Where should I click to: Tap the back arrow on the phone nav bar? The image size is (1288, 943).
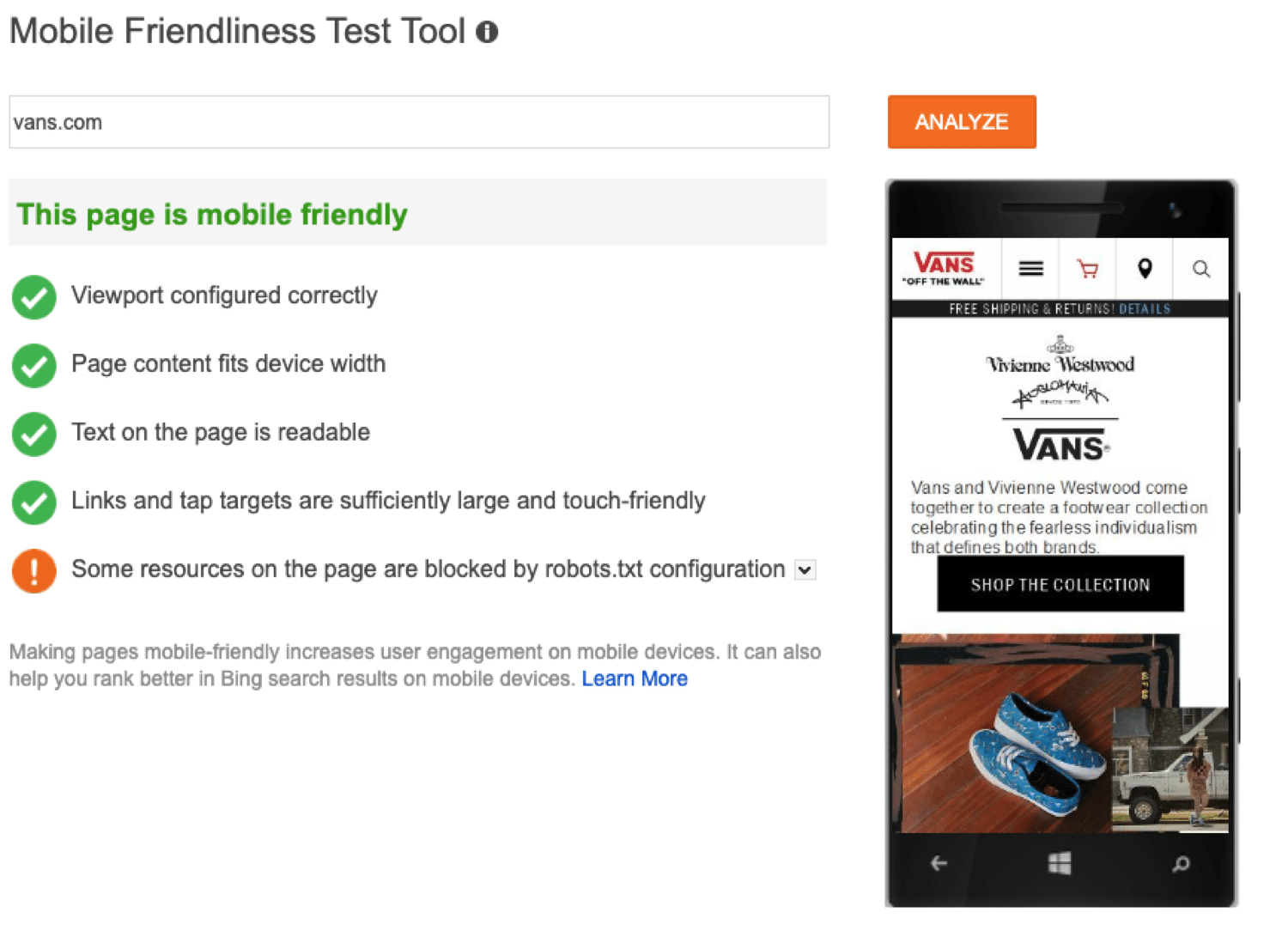pyautogui.click(x=938, y=863)
